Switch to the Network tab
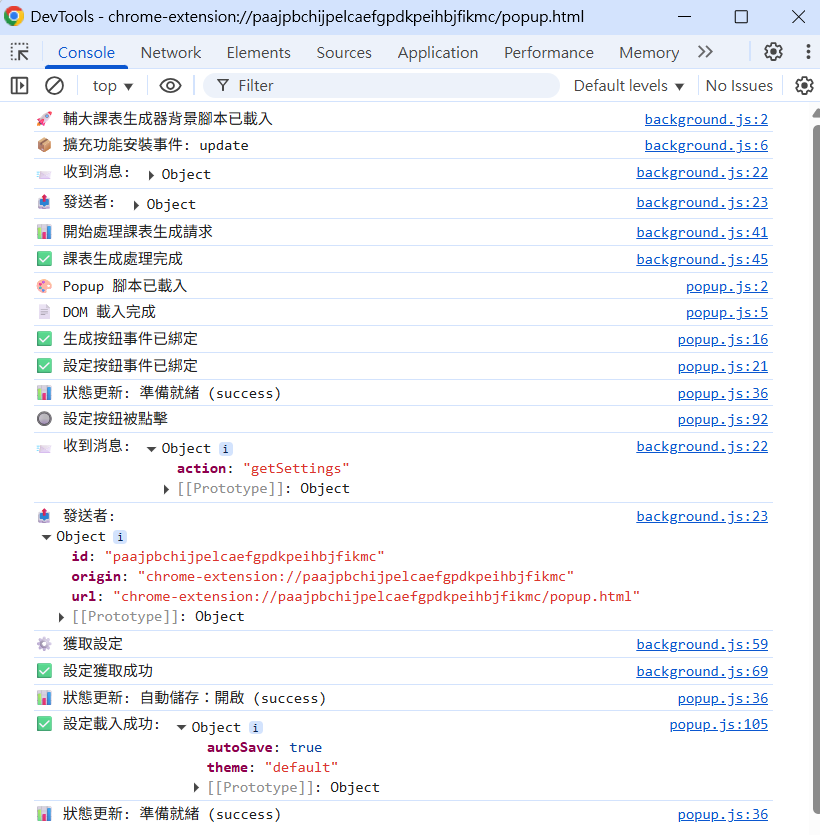 coord(170,53)
